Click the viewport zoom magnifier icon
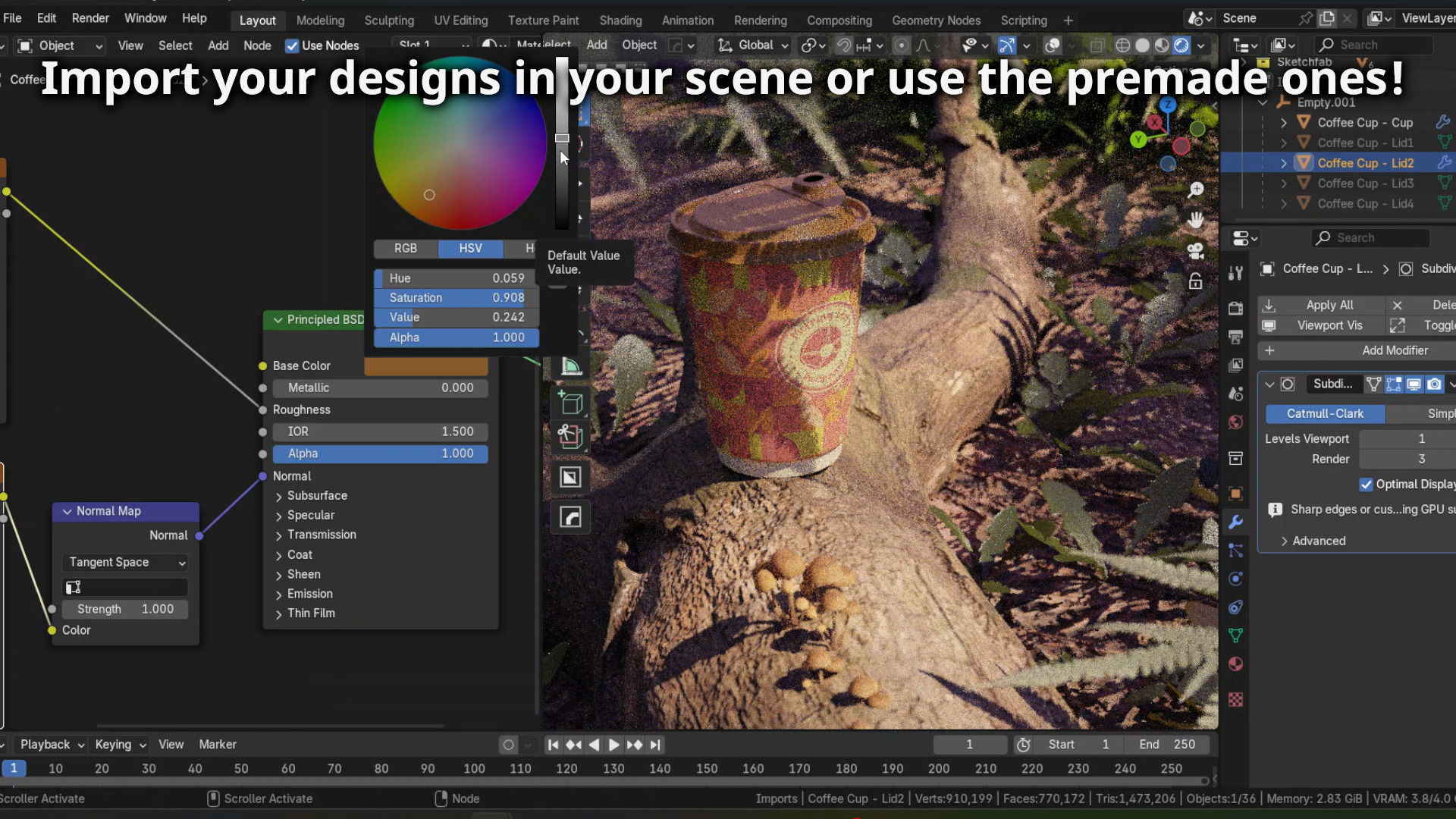Screen dimensions: 1456x819 [x=1196, y=190]
